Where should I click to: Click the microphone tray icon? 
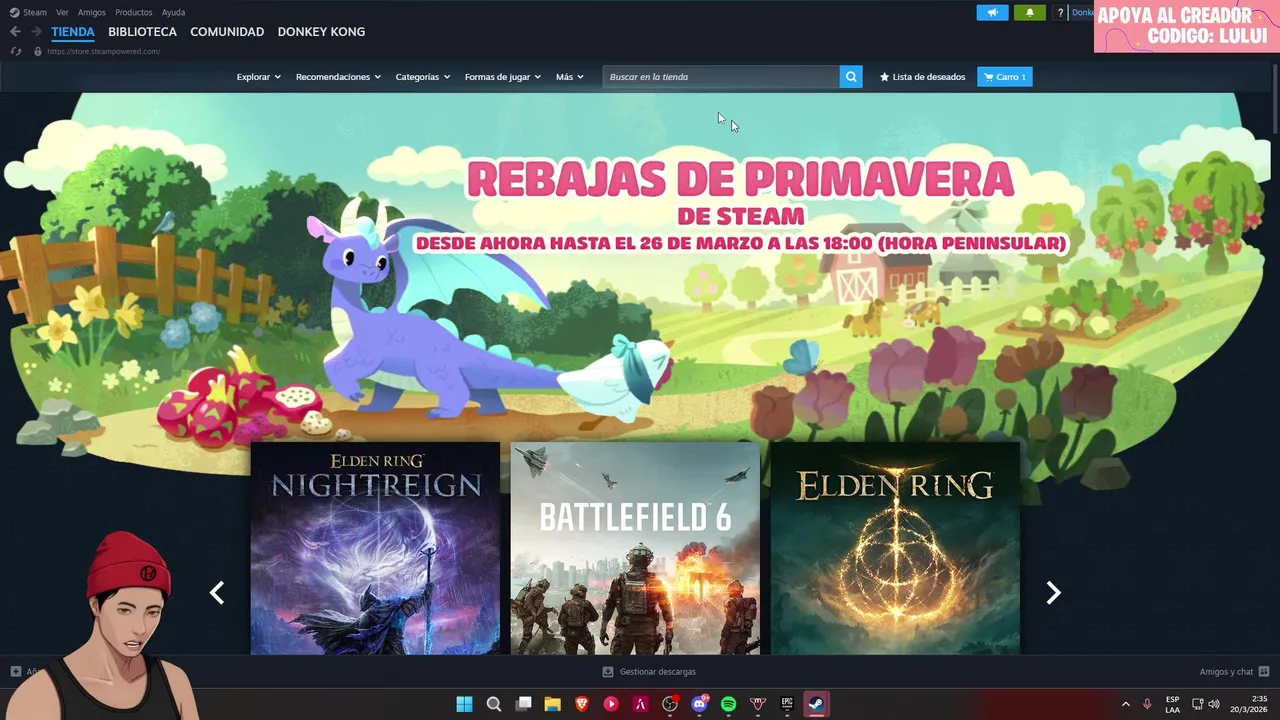tap(1147, 704)
